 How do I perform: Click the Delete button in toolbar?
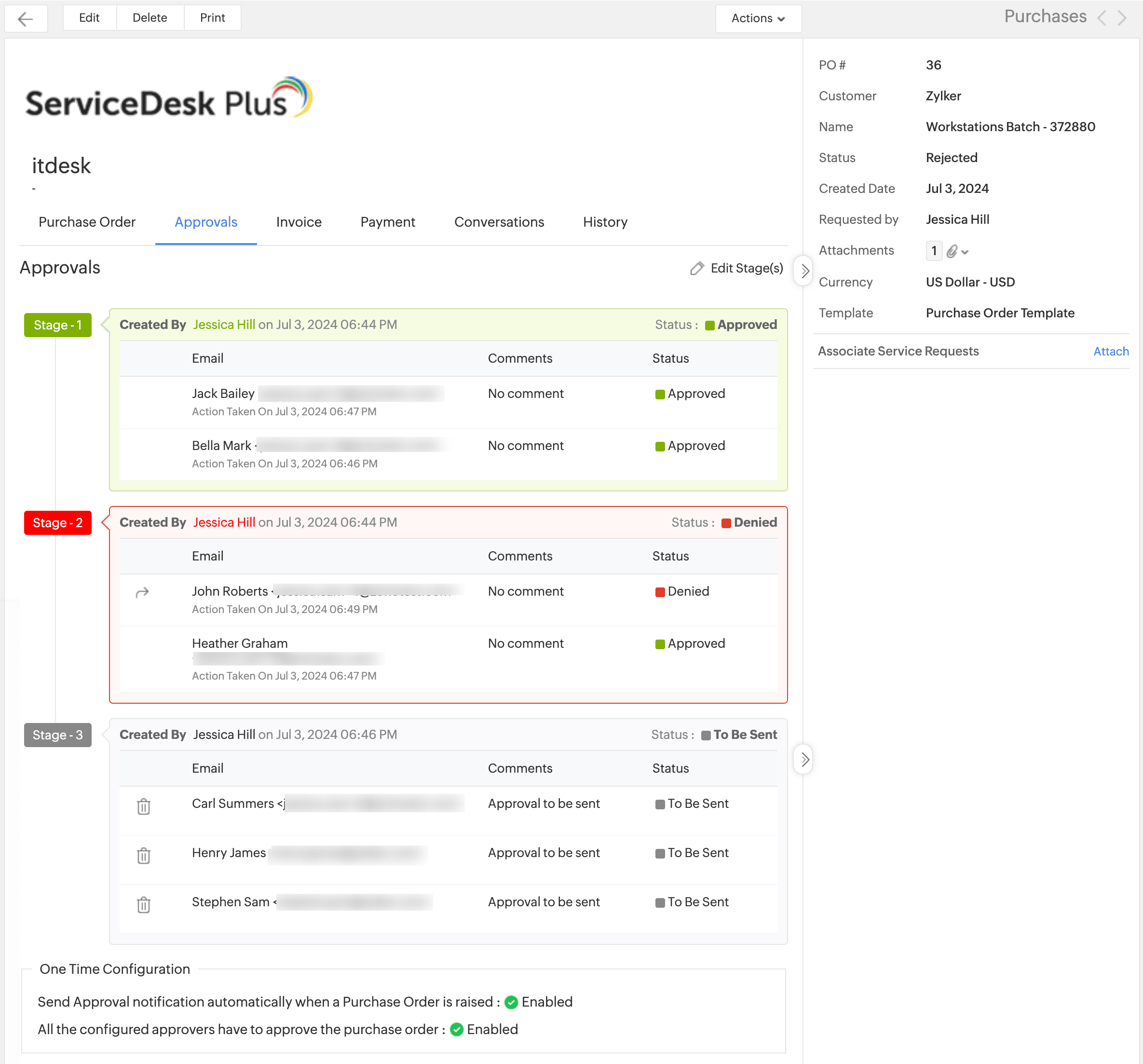150,18
